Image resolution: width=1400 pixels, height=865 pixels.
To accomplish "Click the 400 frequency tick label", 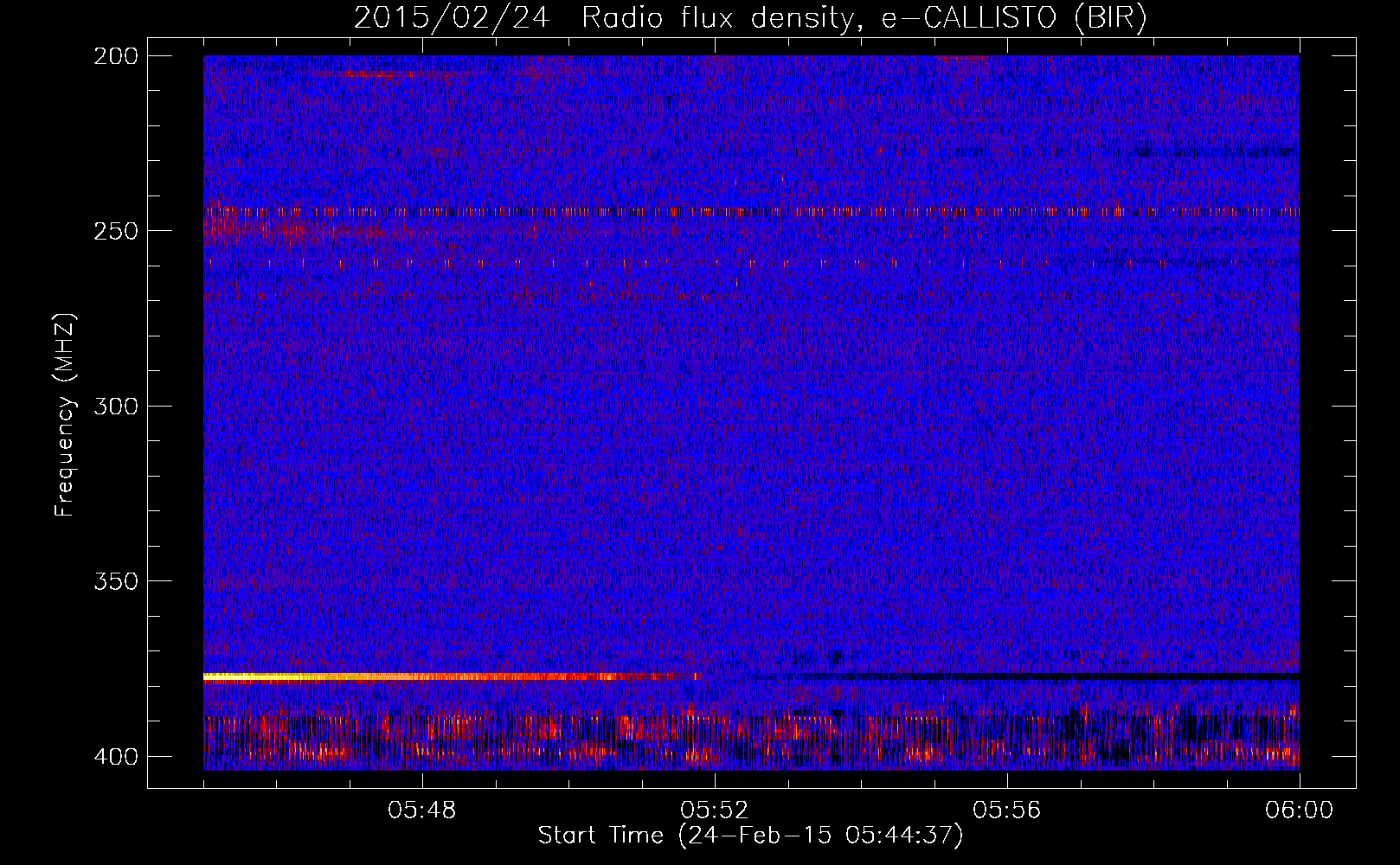I will [115, 757].
